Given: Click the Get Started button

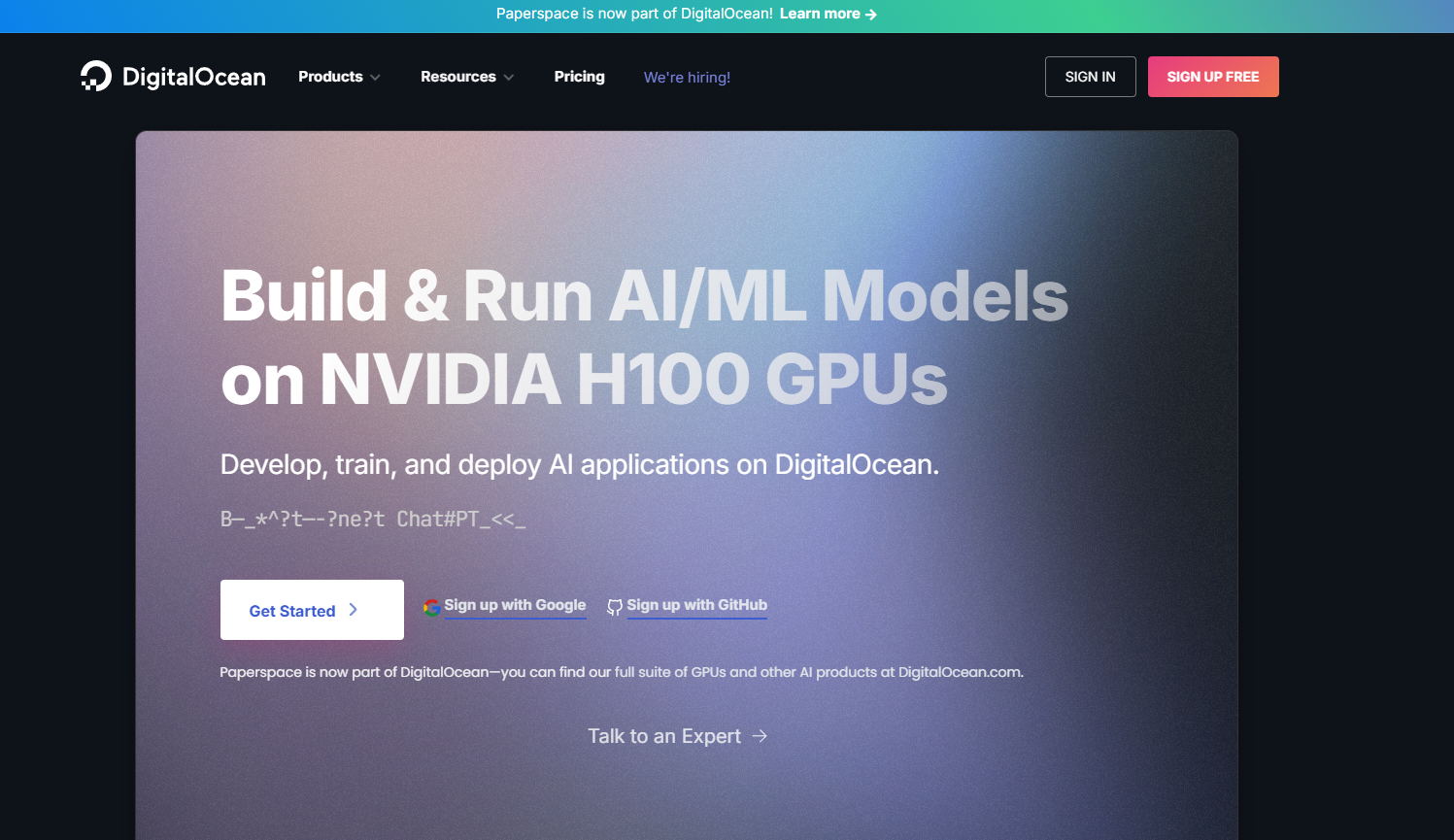Looking at the screenshot, I should (x=311, y=610).
